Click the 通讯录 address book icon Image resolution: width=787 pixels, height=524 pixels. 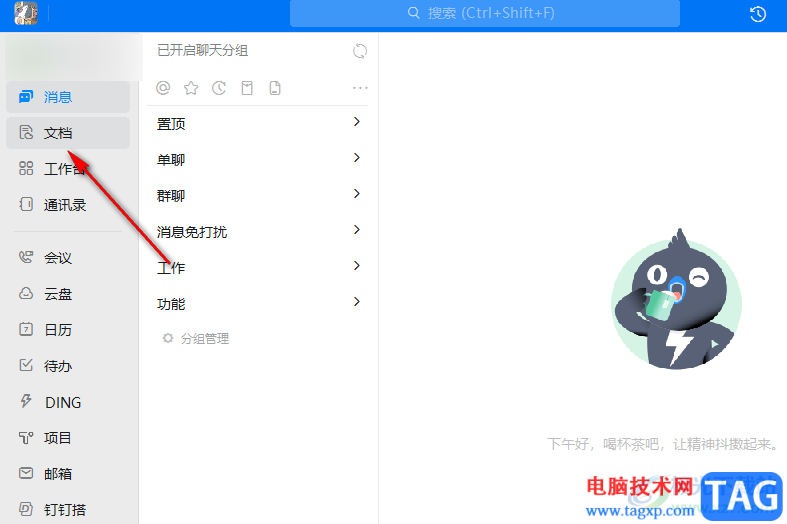tap(26, 204)
